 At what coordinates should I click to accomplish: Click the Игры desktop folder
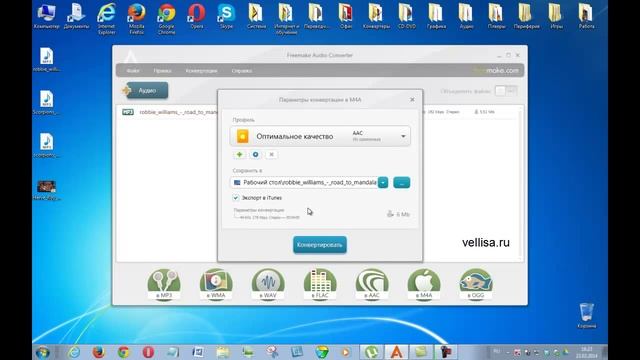(556, 16)
